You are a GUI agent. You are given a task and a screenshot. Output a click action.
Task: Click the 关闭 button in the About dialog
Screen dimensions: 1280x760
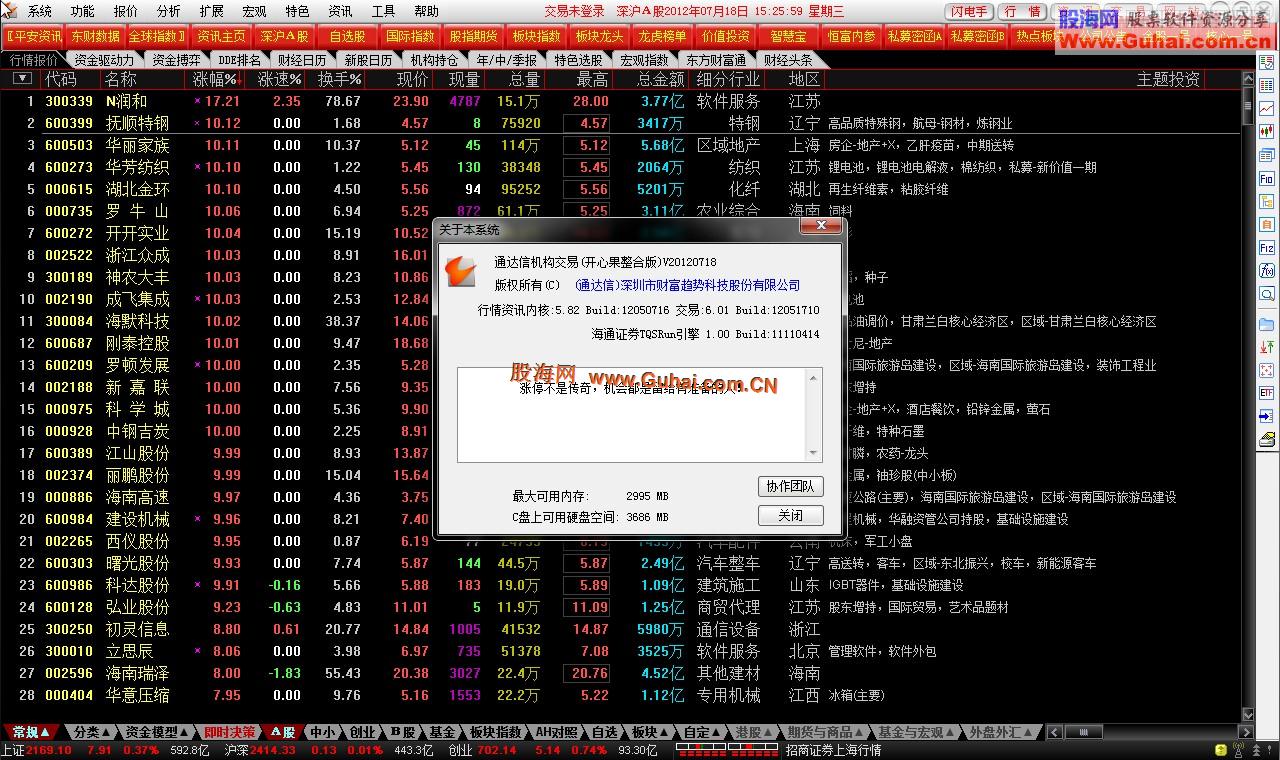click(x=790, y=515)
